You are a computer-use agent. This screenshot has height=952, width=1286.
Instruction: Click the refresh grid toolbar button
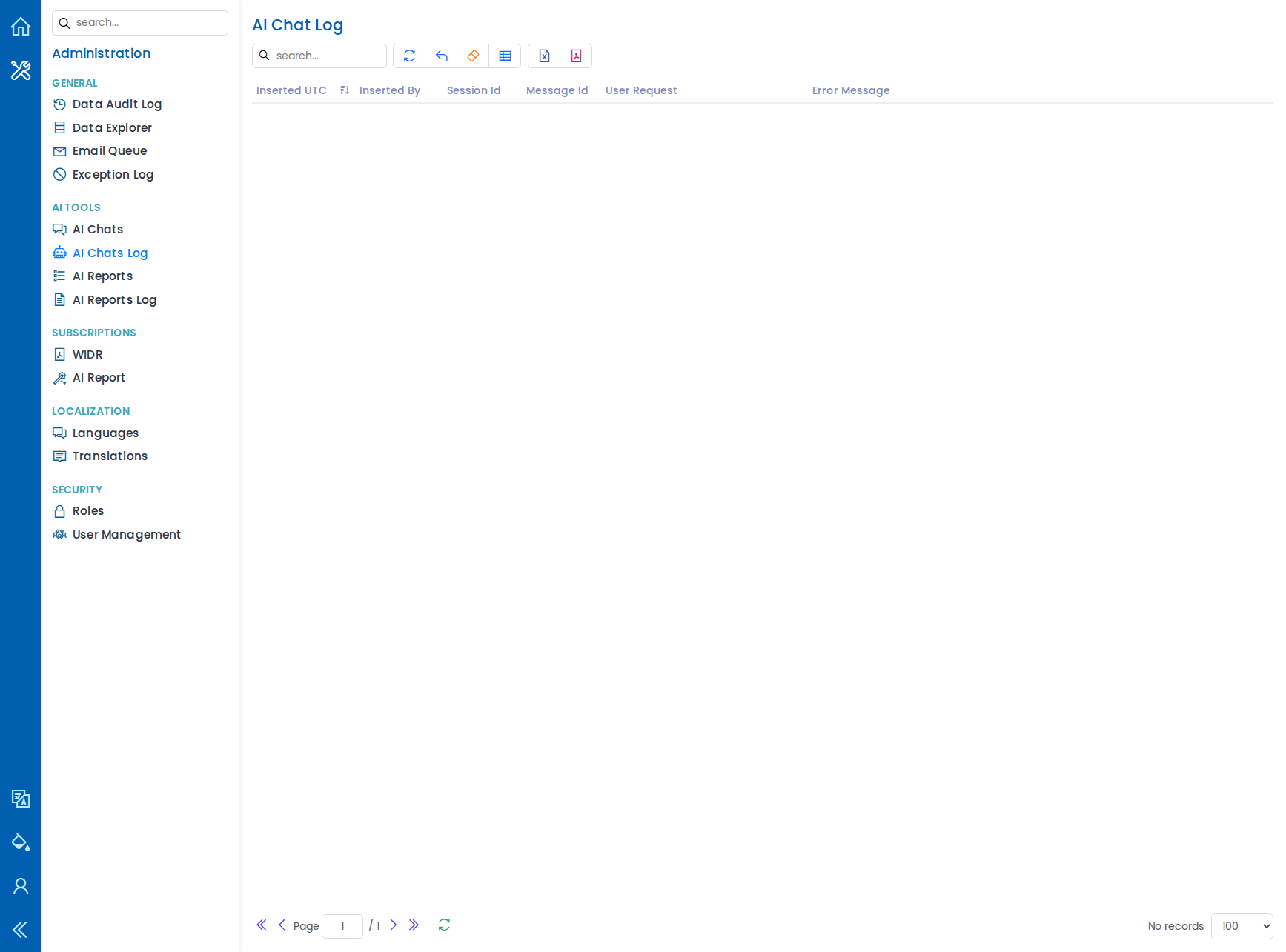click(x=409, y=56)
